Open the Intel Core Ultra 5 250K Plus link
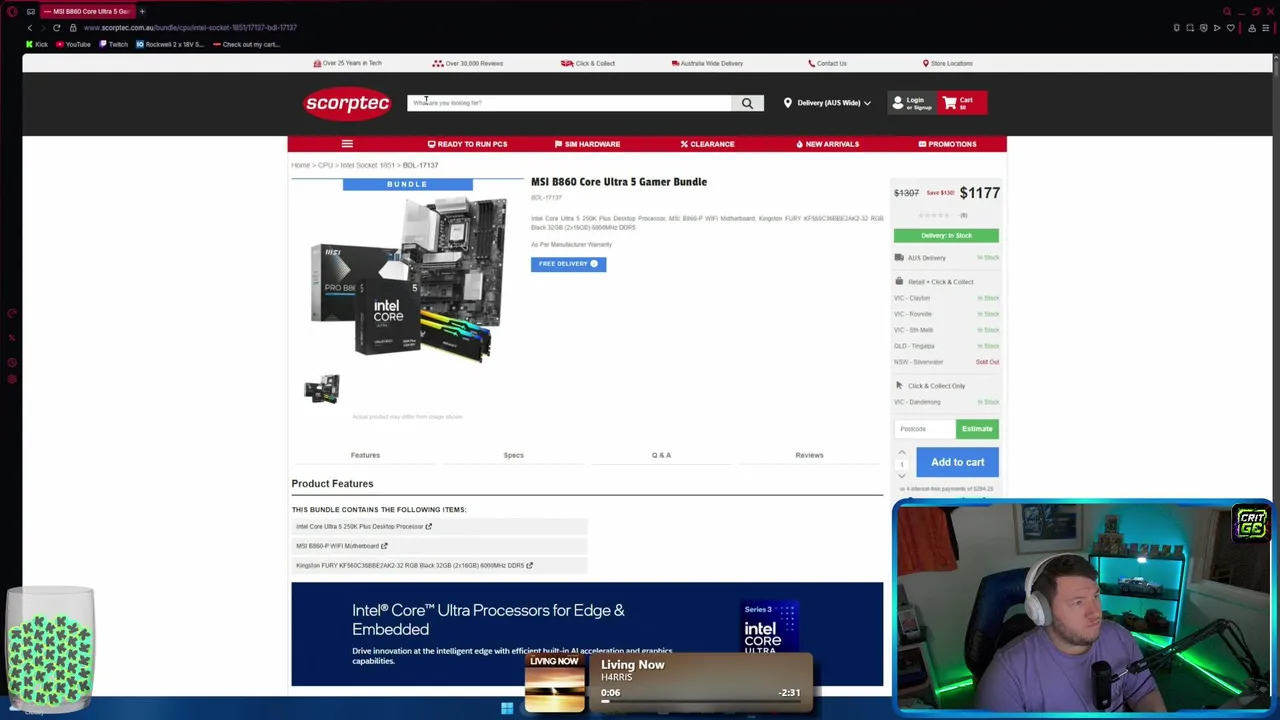The width and height of the screenshot is (1280, 720). (x=363, y=526)
